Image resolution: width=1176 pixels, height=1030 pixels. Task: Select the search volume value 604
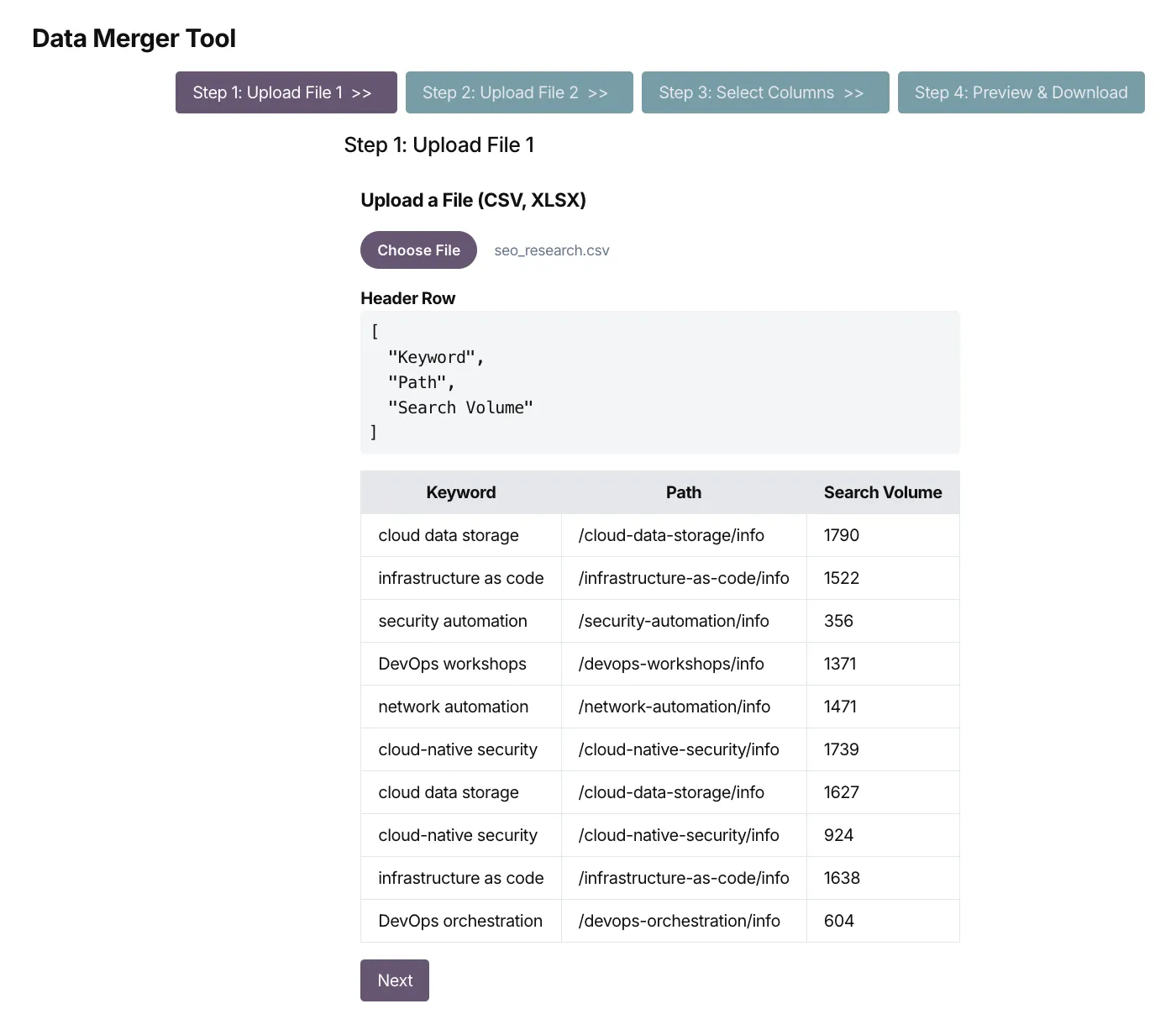pyautogui.click(x=883, y=921)
